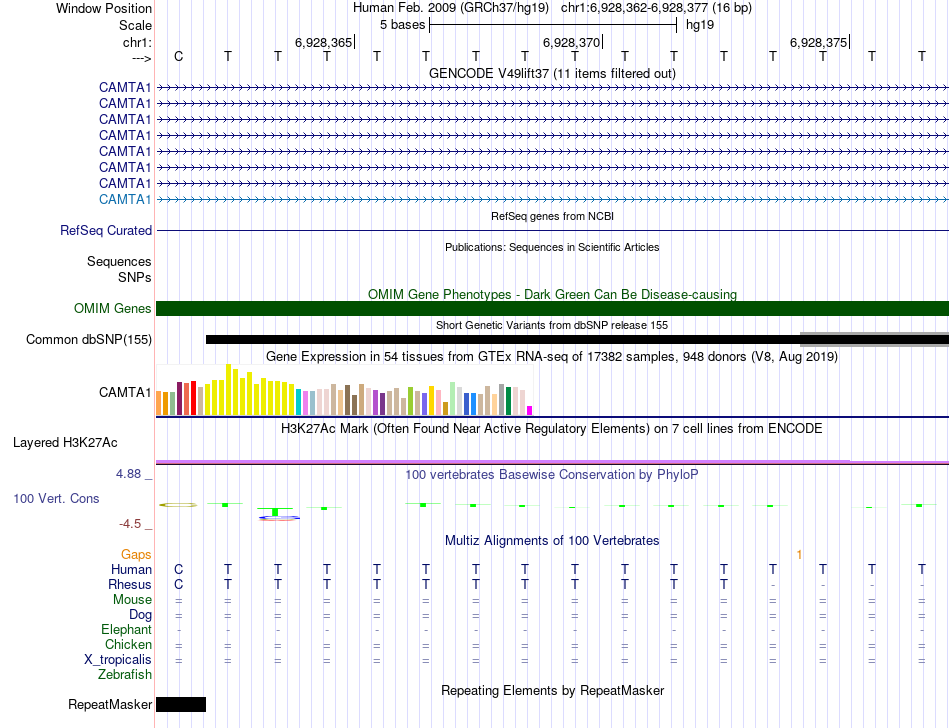Click the "hg19" label beside the scale bar
This screenshot has height=728, width=950.
coord(700,25)
